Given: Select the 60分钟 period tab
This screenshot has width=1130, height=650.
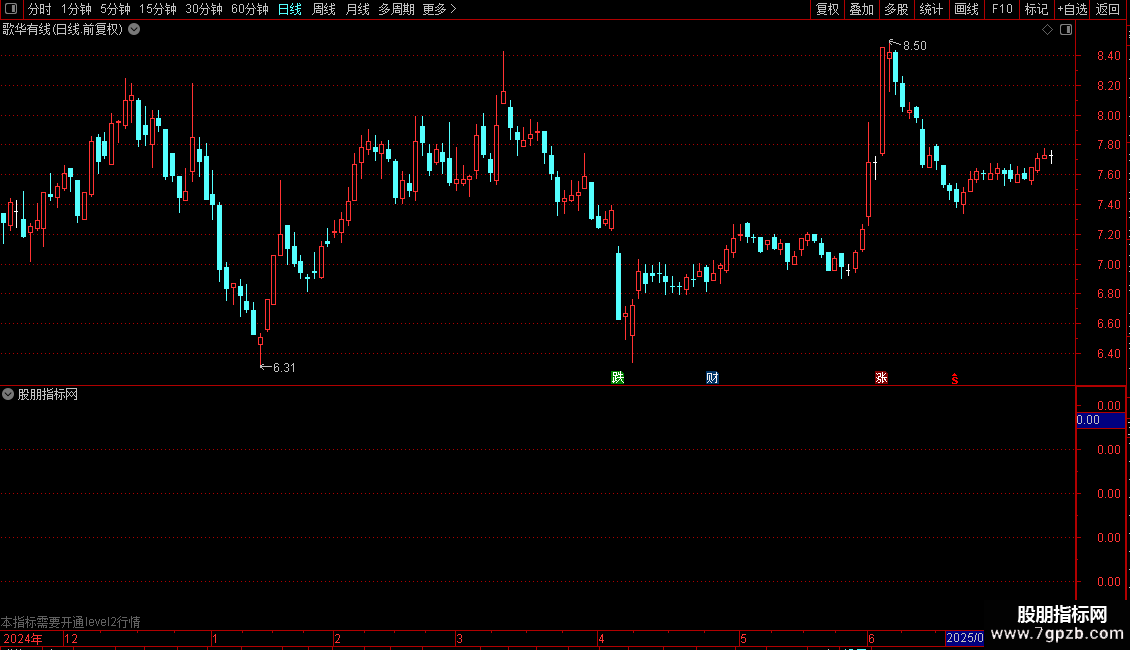Looking at the screenshot, I should click(x=250, y=9).
